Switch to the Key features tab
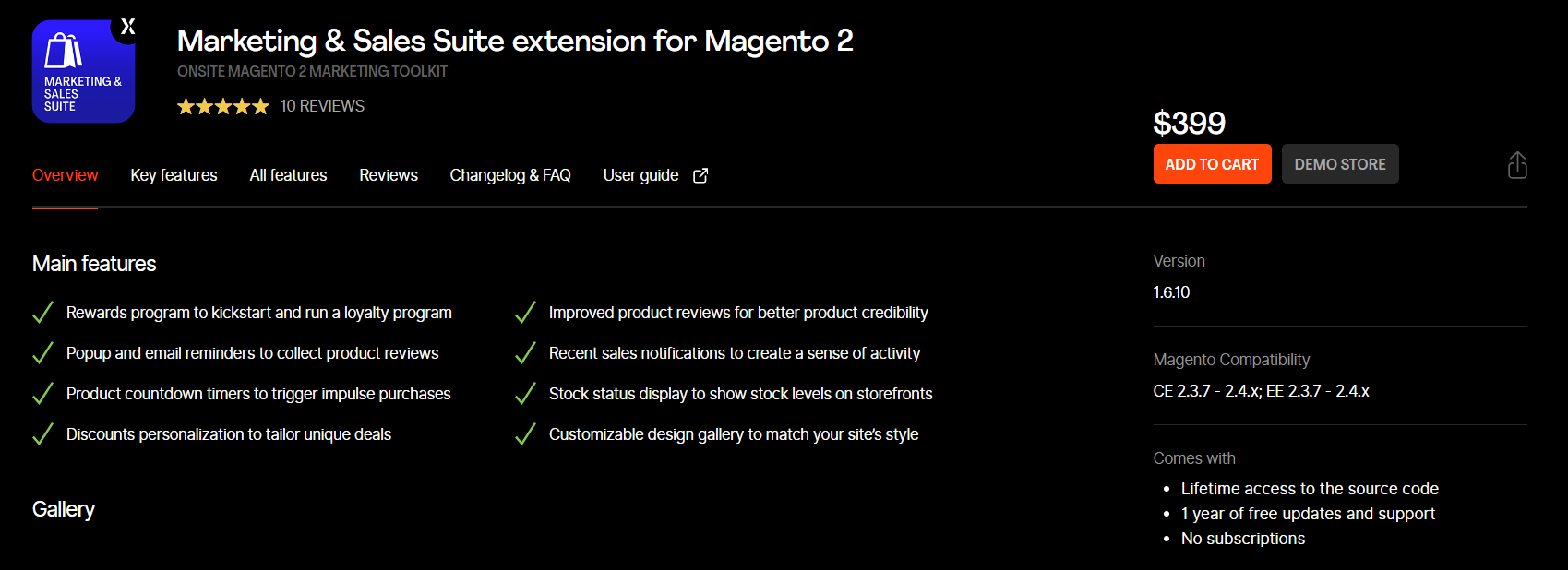1568x570 pixels. coord(174,174)
